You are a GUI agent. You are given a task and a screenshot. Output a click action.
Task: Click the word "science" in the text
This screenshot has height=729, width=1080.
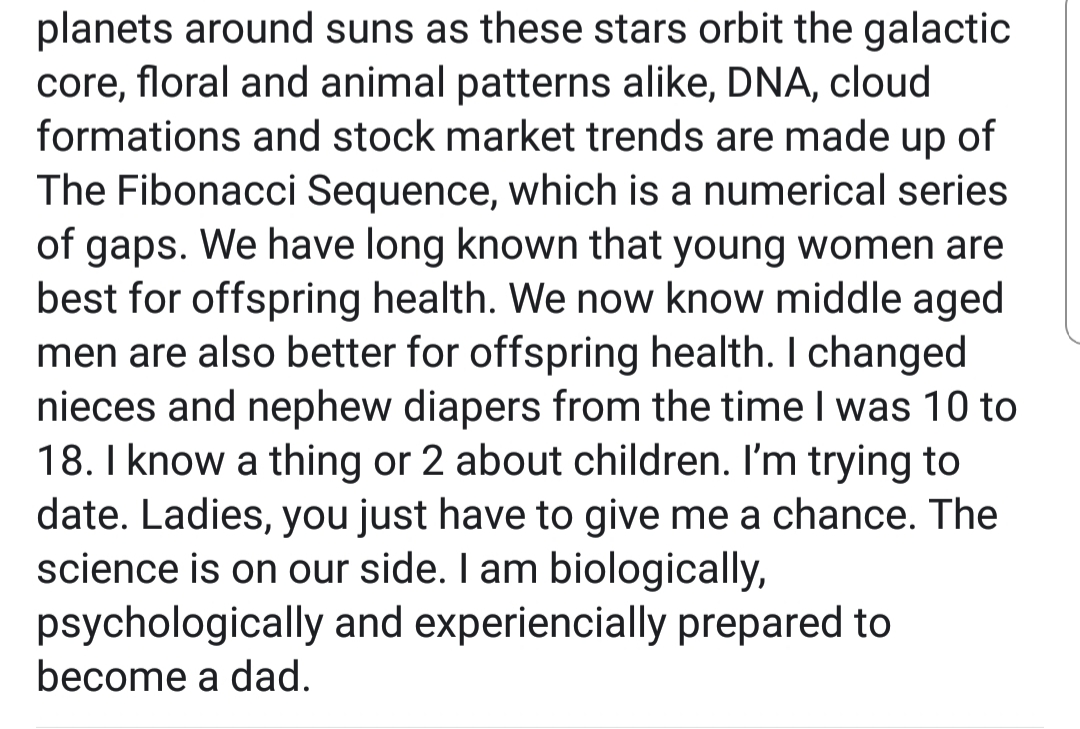(107, 569)
